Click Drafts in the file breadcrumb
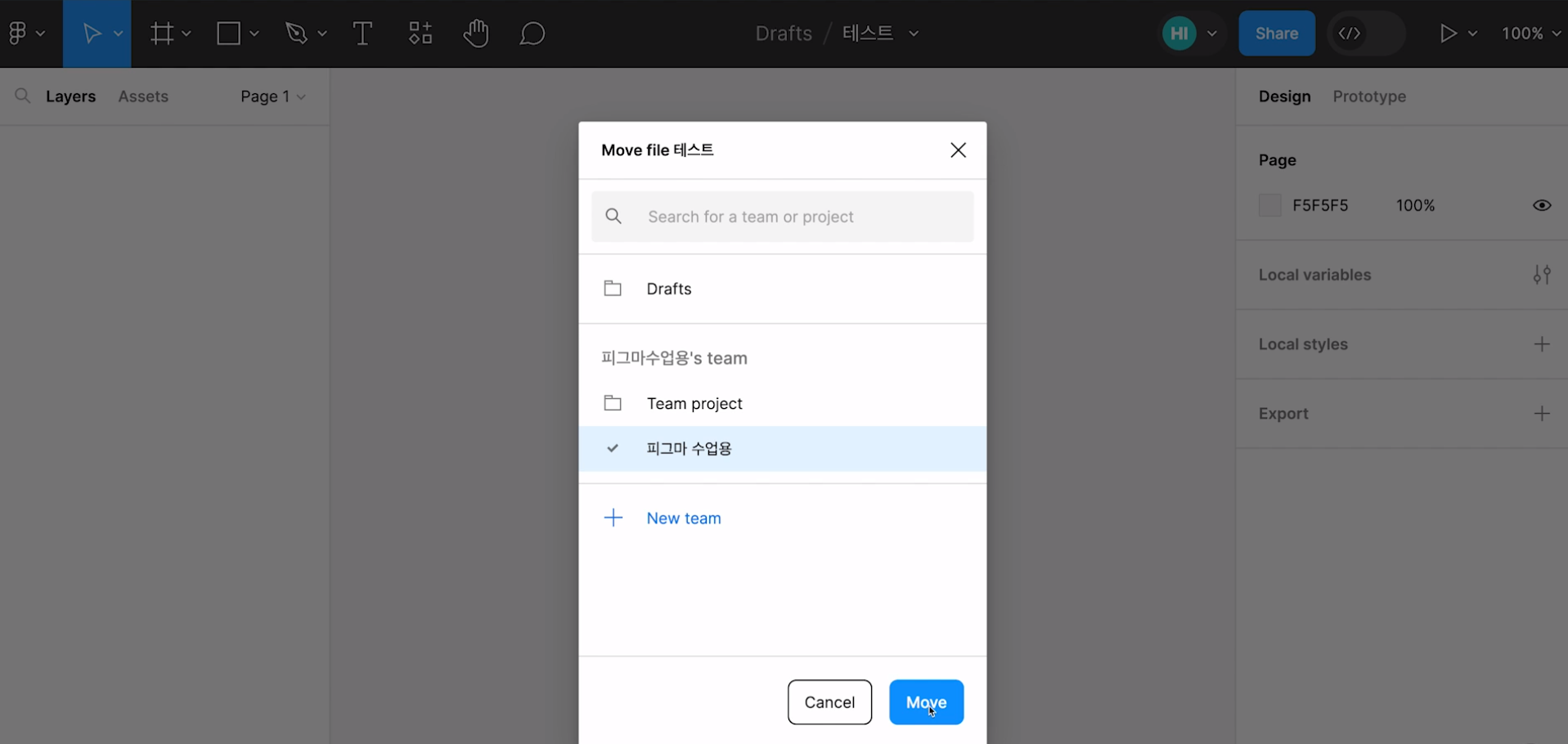Image resolution: width=1568 pixels, height=744 pixels. point(784,34)
